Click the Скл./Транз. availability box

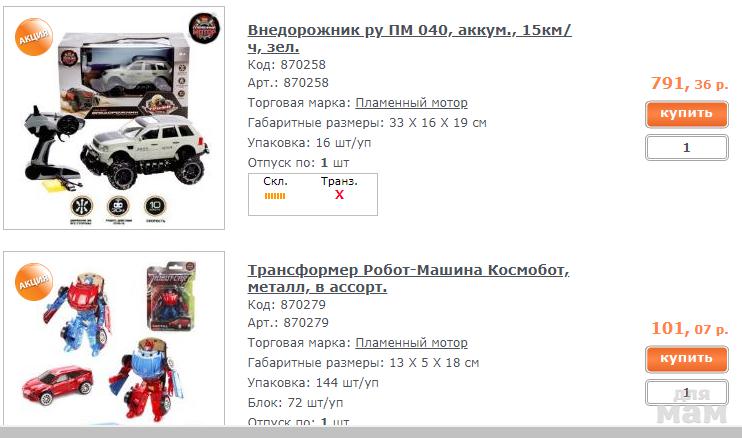click(x=313, y=194)
